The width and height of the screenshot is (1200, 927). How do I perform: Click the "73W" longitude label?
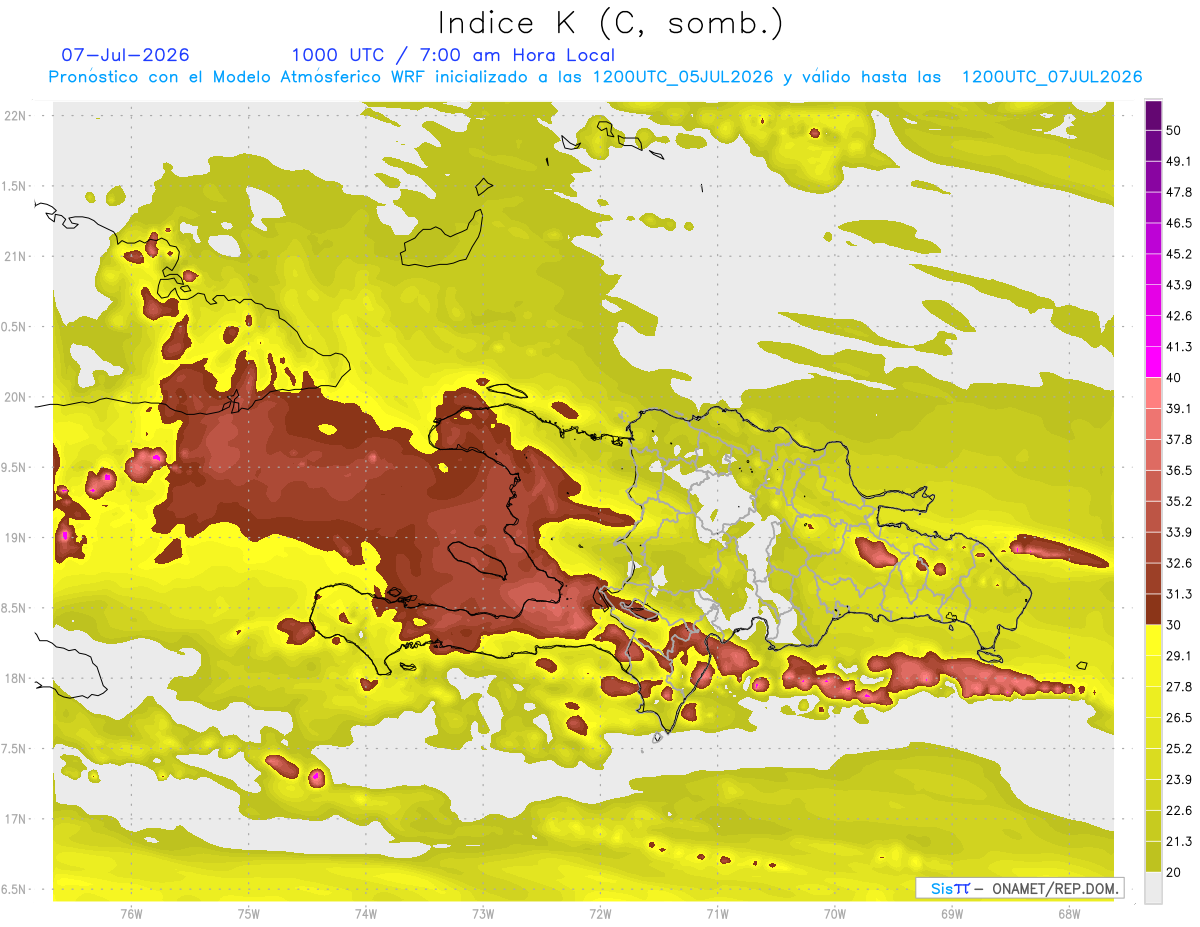coord(482,914)
